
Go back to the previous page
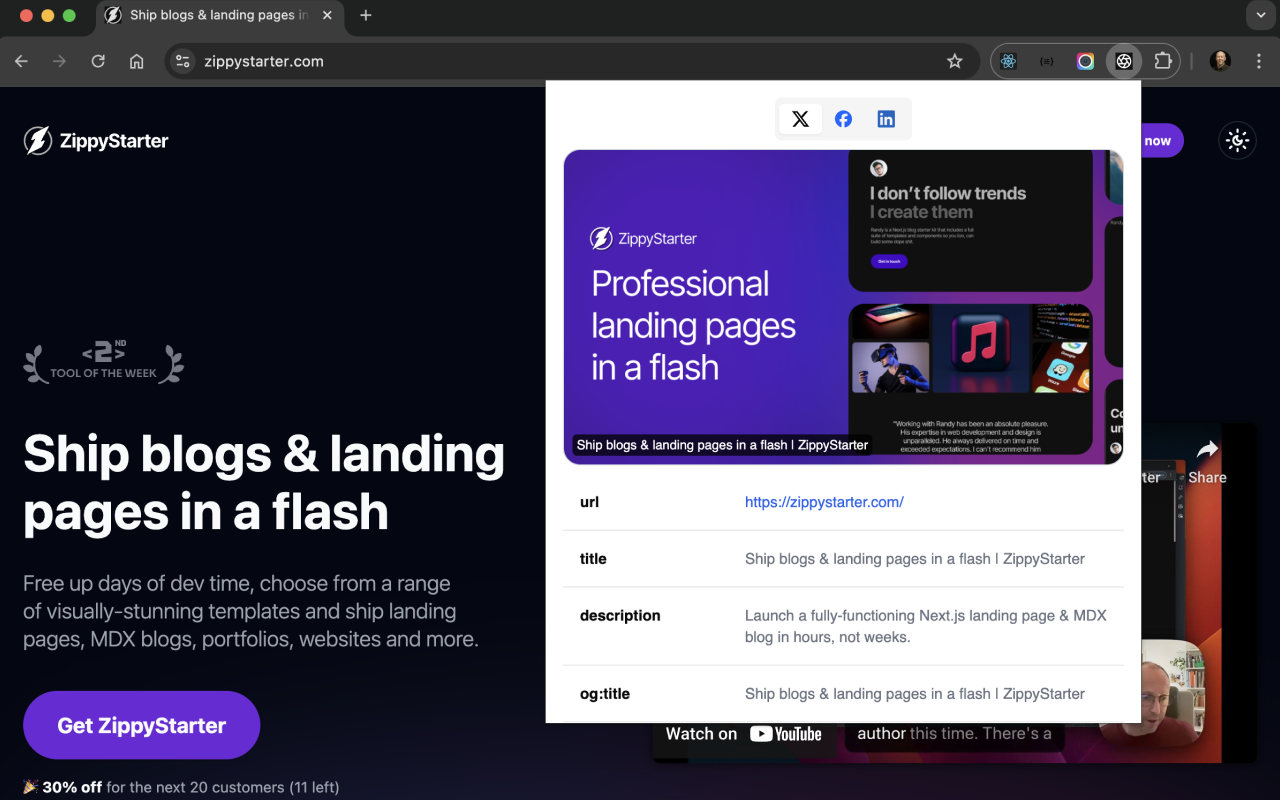[21, 62]
